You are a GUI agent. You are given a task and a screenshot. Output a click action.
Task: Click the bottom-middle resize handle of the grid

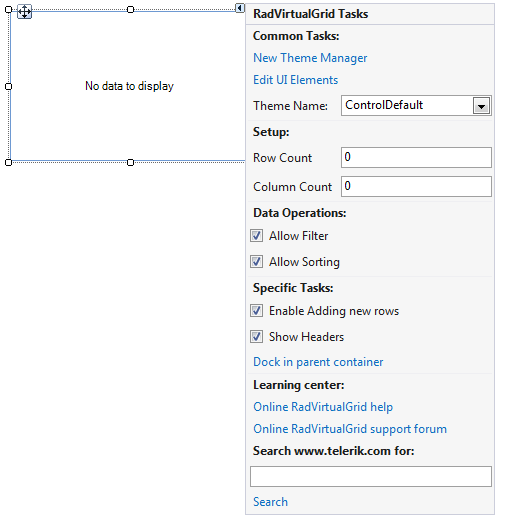coord(131,162)
